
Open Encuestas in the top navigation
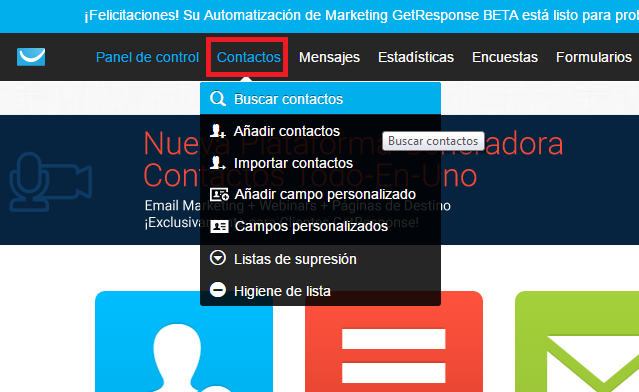[505, 57]
